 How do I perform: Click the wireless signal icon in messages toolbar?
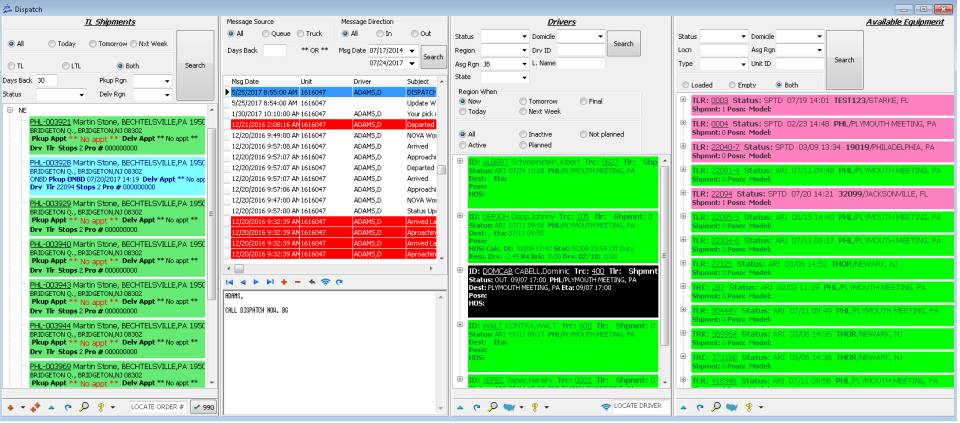pyautogui.click(x=325, y=282)
